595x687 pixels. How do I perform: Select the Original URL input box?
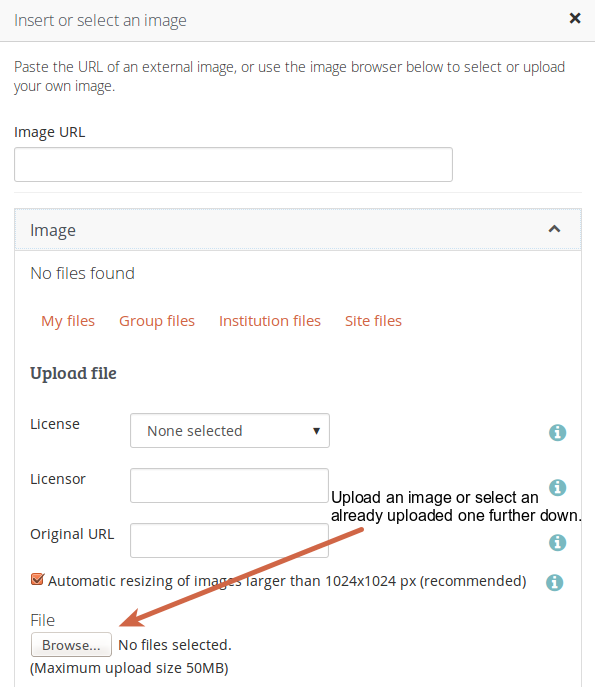pyautogui.click(x=229, y=541)
